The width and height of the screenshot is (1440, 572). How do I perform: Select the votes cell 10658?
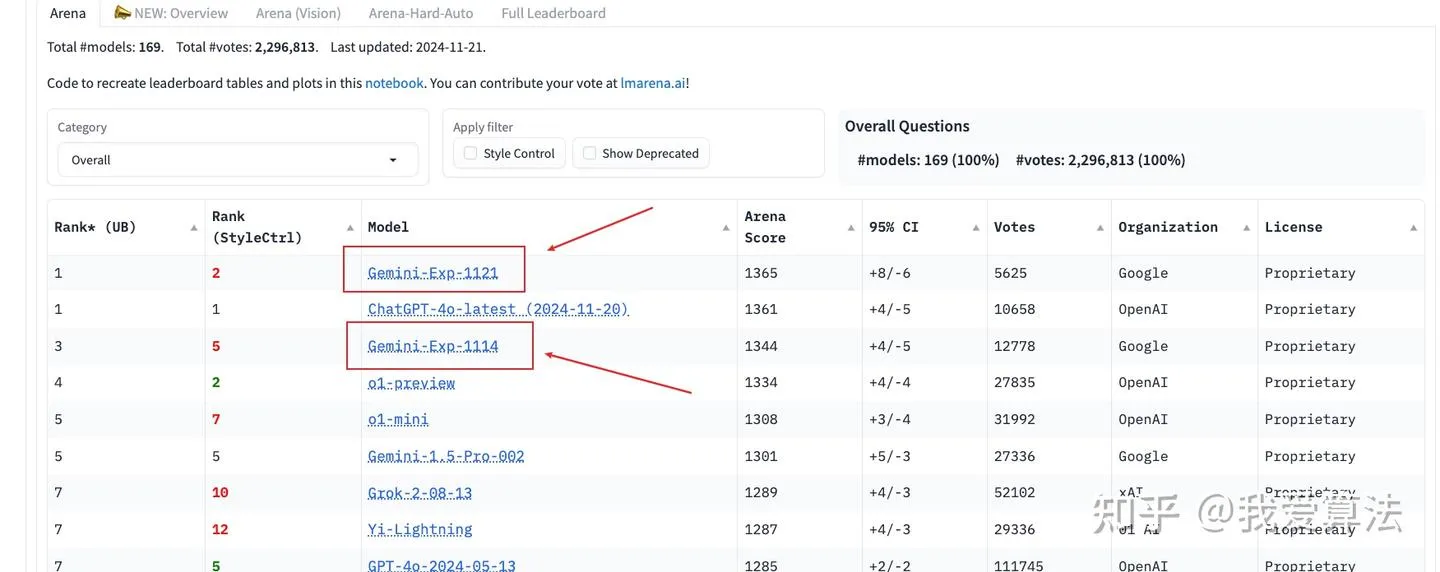click(x=1014, y=309)
